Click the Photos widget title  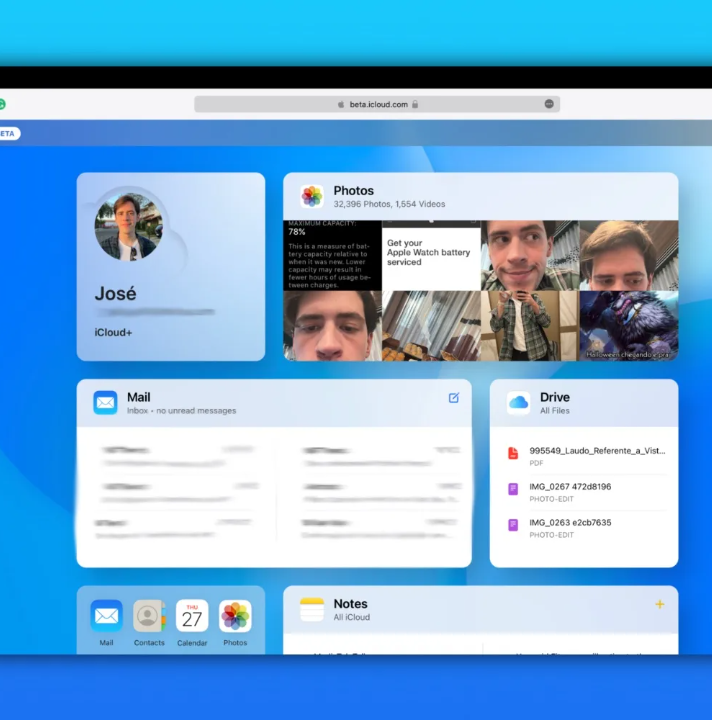(x=353, y=191)
